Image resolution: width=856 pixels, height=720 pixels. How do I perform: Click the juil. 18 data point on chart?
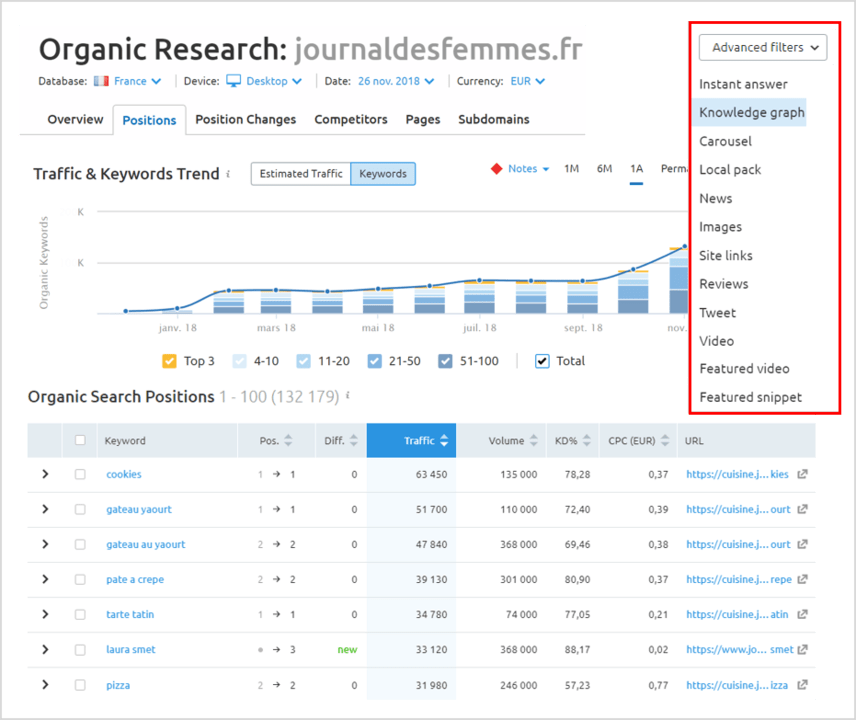coord(479,280)
